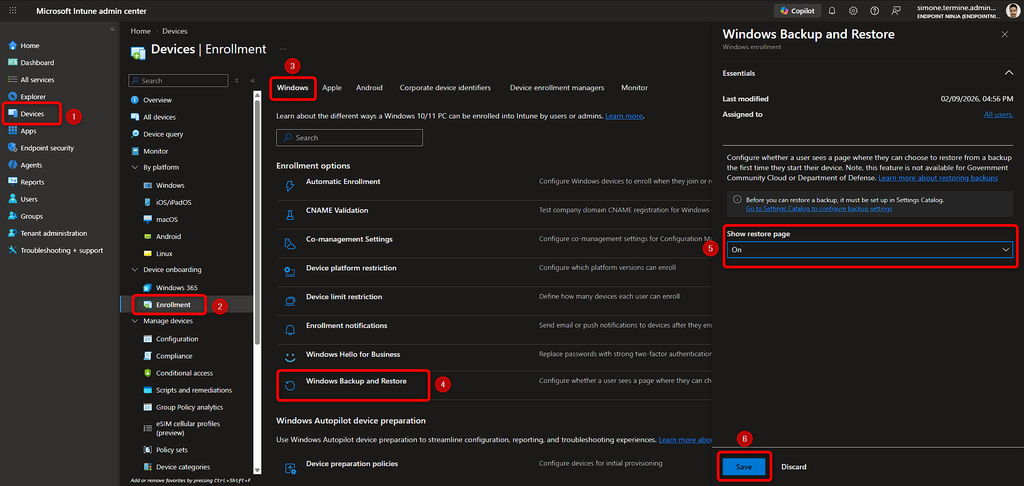Open the app launcher waffle icon
Viewport: 1024px width, 486px height.
click(x=13, y=11)
